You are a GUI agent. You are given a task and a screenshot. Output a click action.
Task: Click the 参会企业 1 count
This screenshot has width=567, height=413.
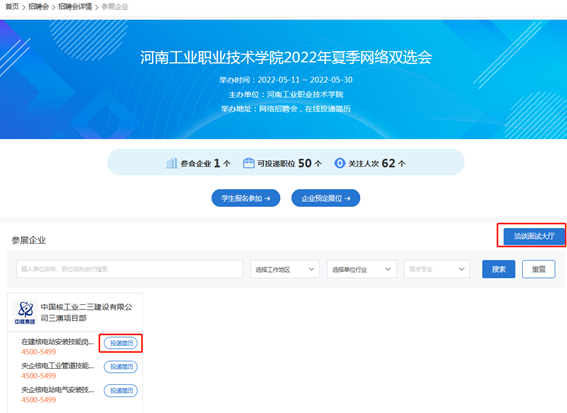[205, 163]
